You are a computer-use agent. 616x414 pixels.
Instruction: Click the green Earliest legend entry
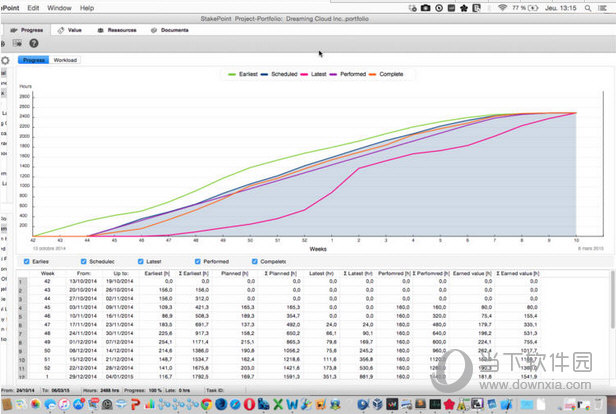coord(243,74)
